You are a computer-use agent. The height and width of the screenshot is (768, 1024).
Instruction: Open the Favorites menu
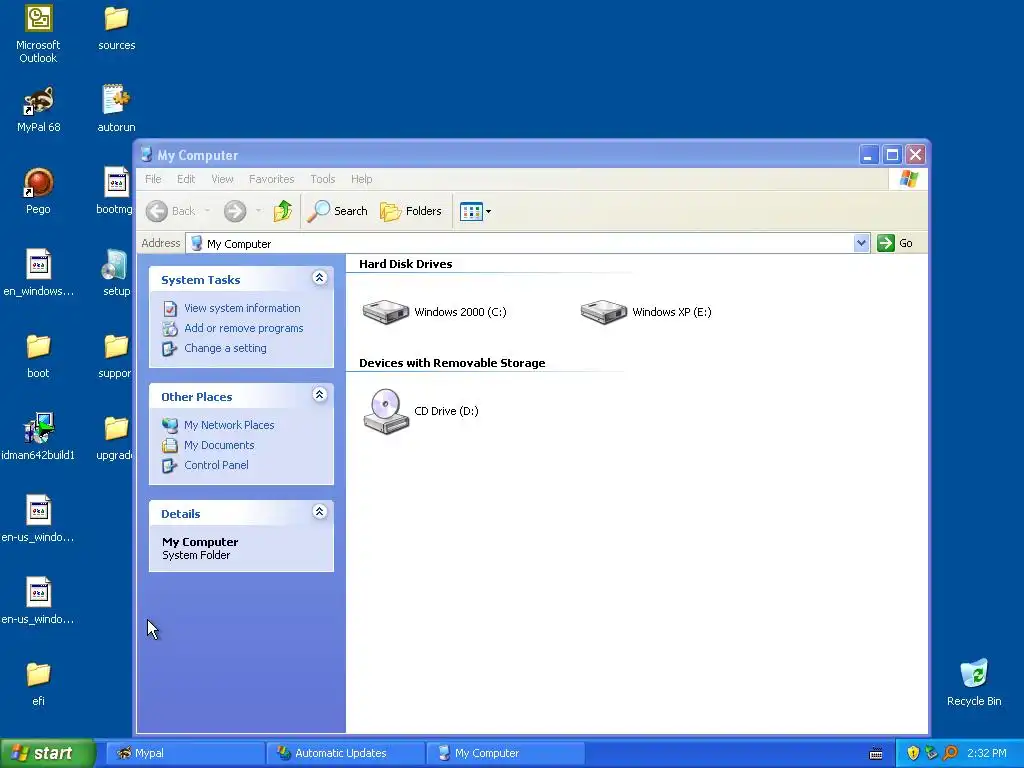(x=272, y=179)
